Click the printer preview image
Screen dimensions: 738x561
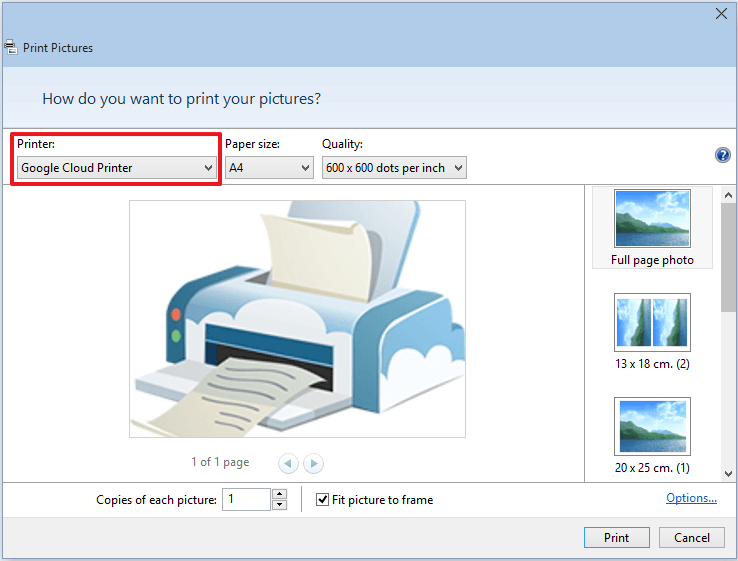(297, 318)
